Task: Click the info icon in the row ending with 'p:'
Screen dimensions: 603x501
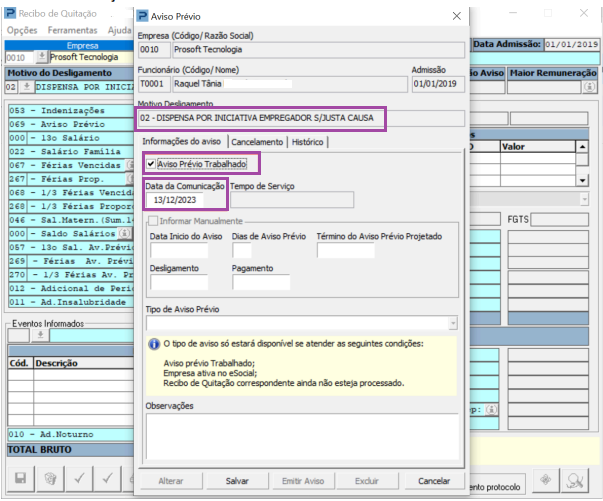Action: [x=491, y=410]
